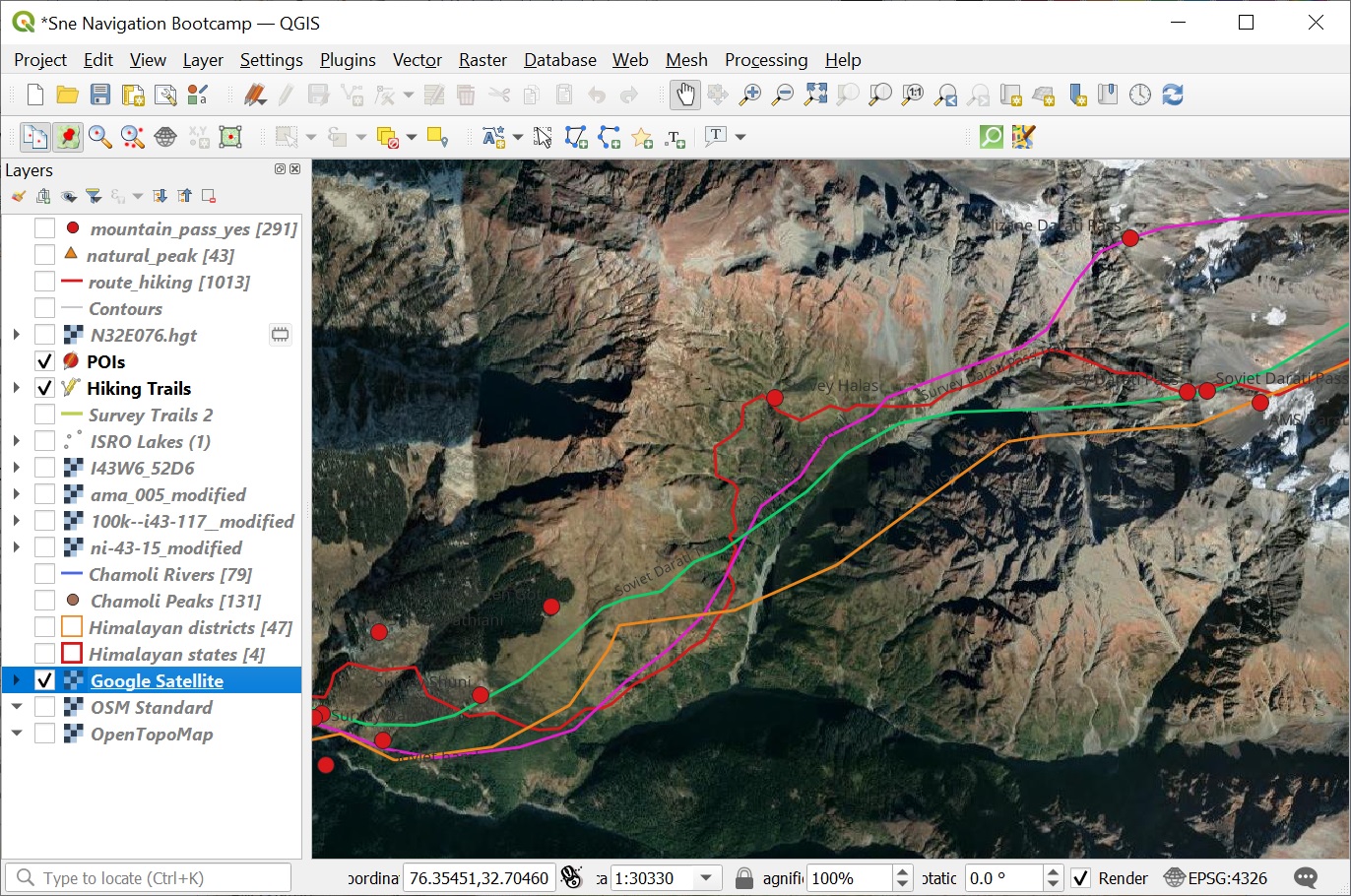Click the Zoom Out magnifier tool

pyautogui.click(x=783, y=95)
